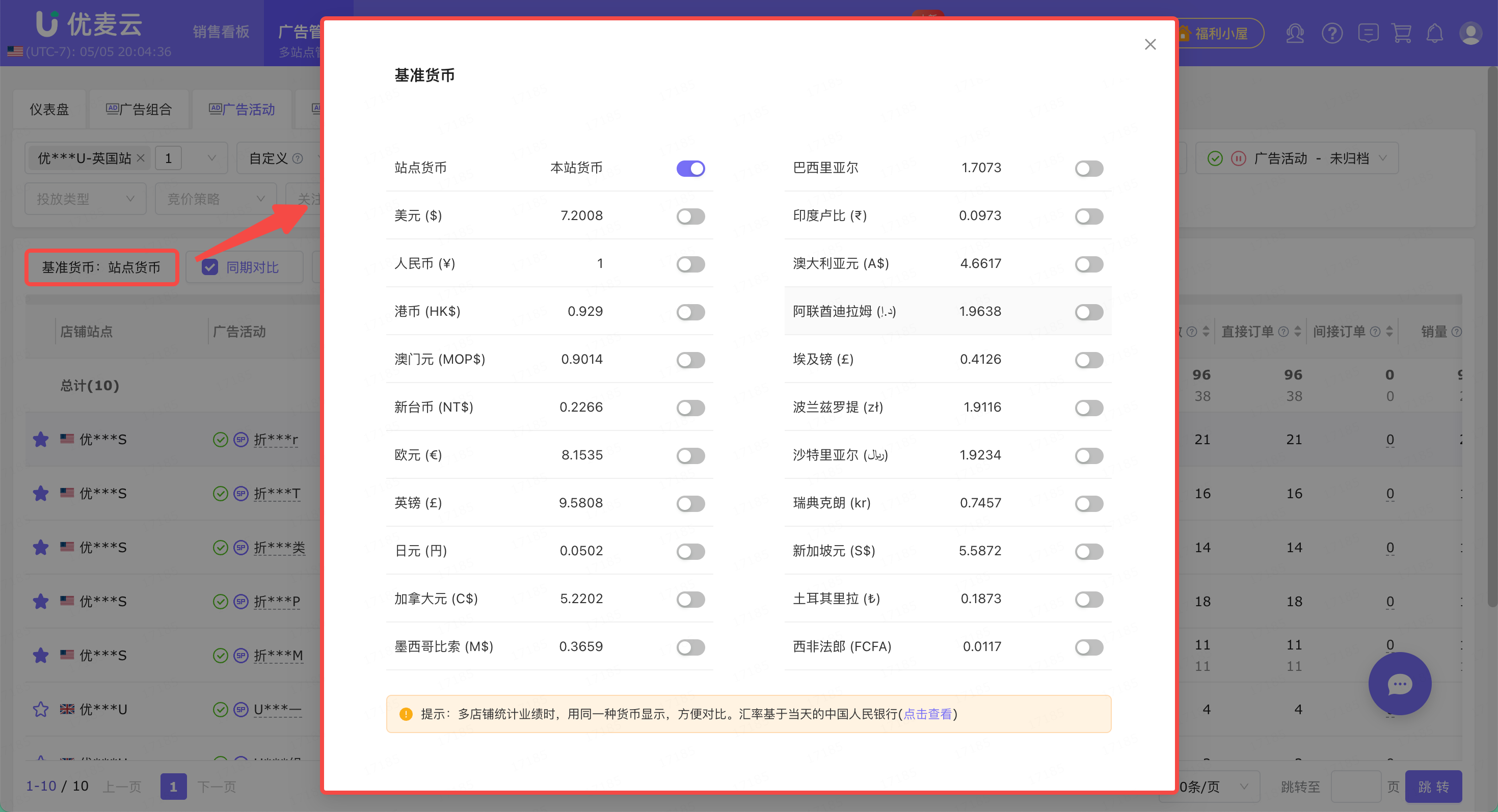Open the 福利小屋 button

[1220, 33]
